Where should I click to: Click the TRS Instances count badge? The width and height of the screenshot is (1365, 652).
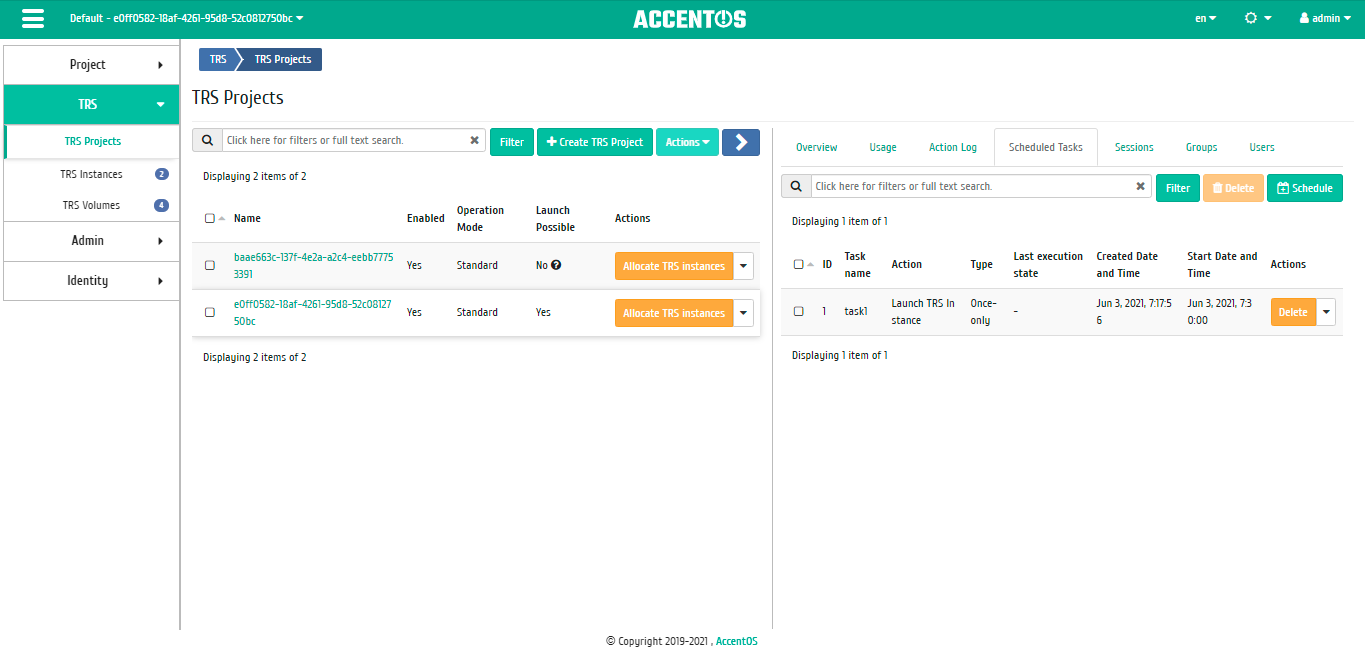(162, 174)
